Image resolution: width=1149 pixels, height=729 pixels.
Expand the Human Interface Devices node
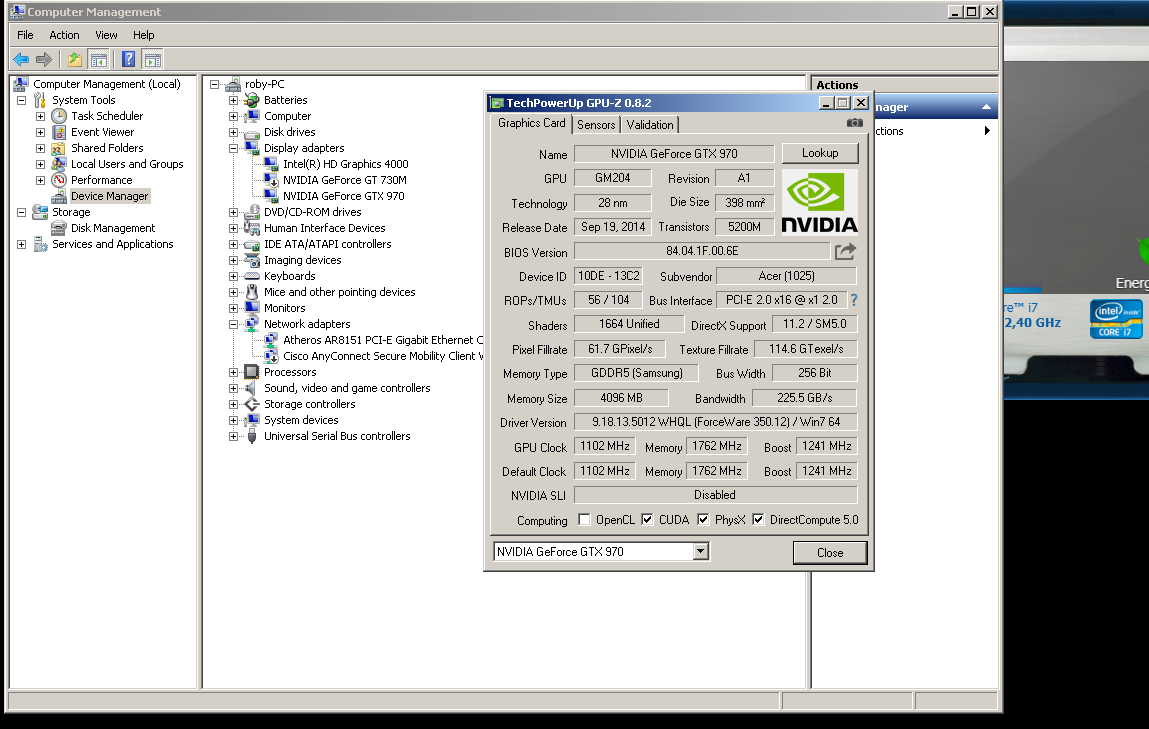(233, 229)
